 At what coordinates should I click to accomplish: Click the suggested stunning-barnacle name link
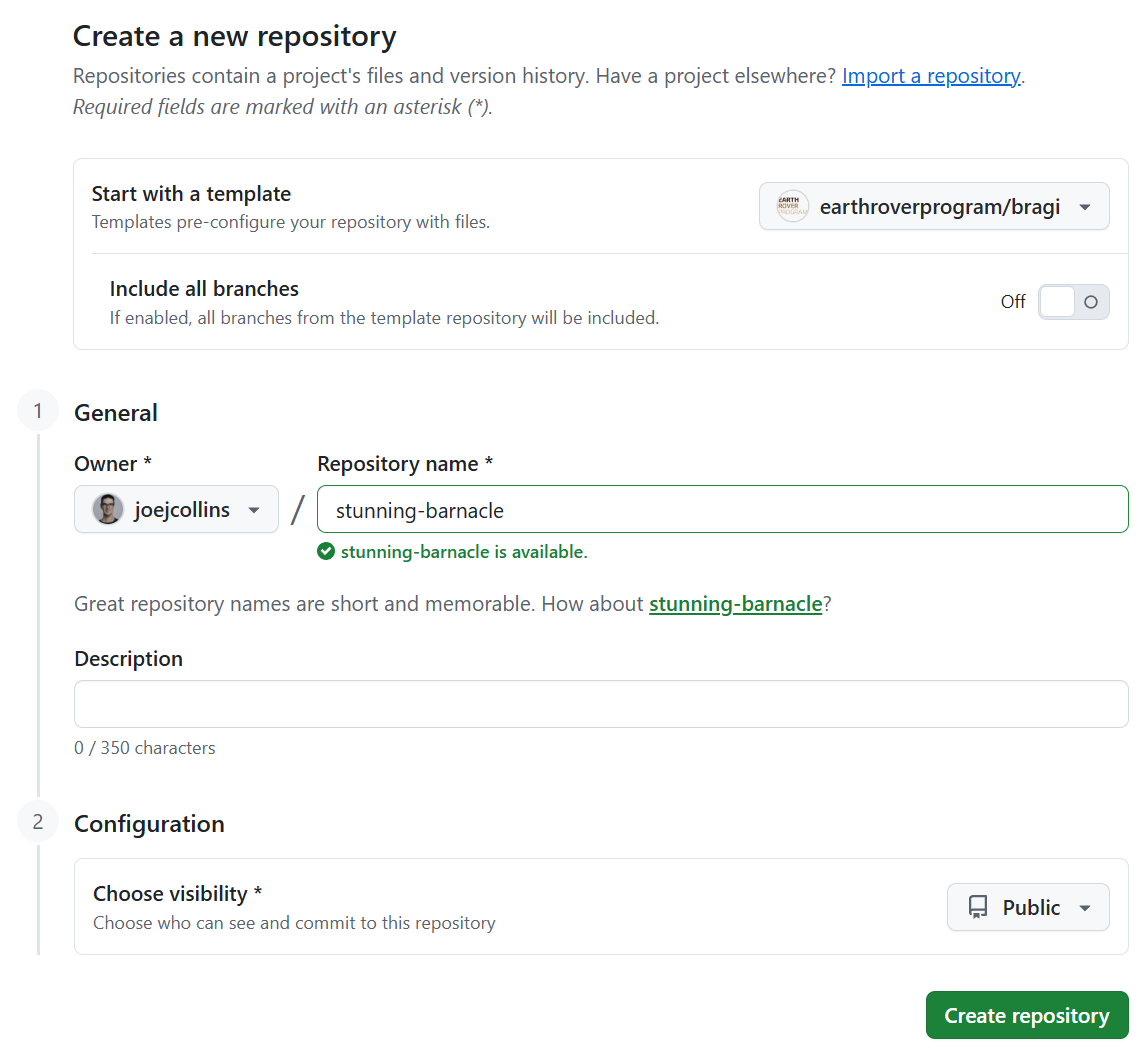pyautogui.click(x=736, y=604)
